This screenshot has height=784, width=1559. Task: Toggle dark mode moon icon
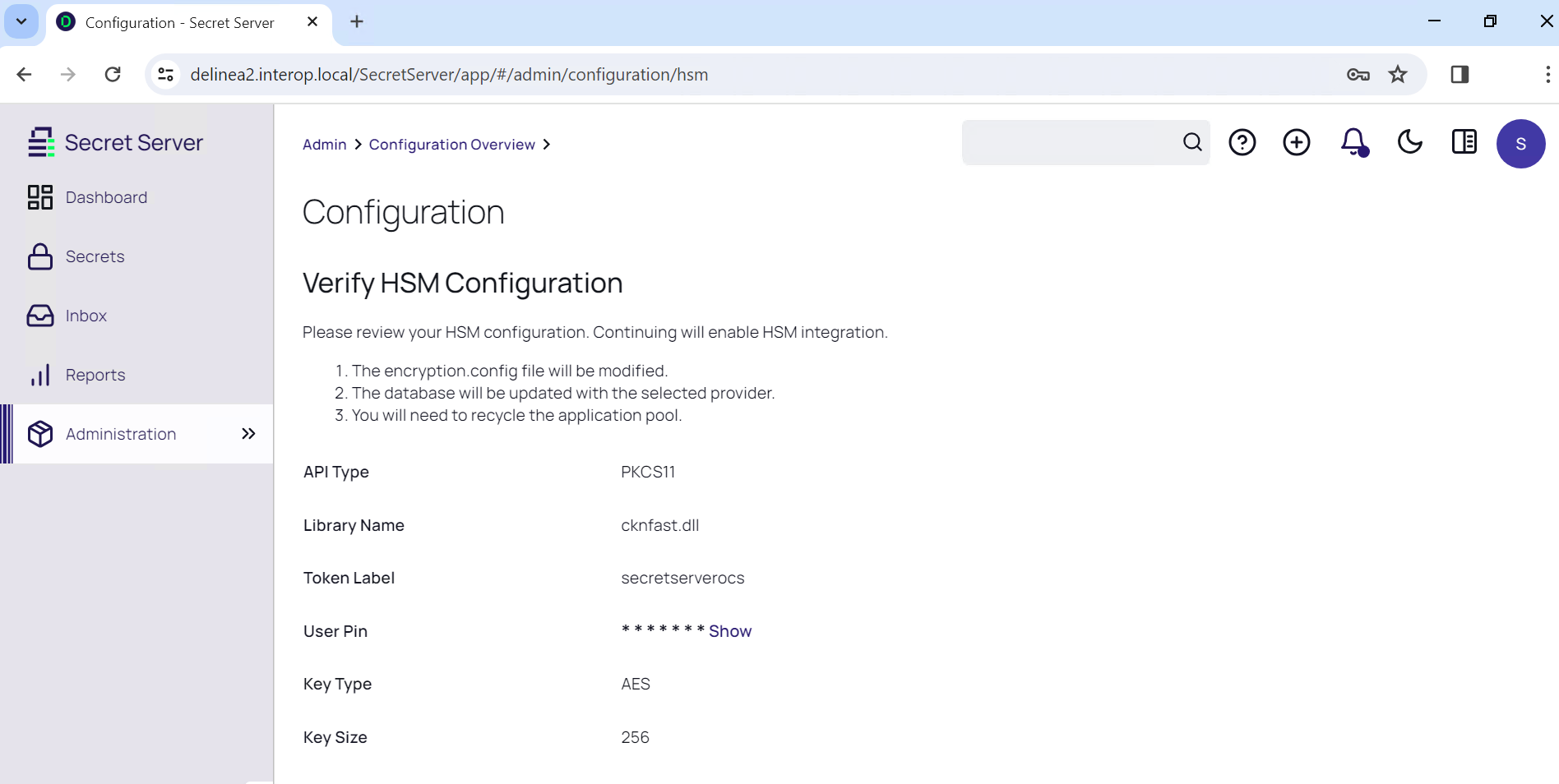[1410, 142]
